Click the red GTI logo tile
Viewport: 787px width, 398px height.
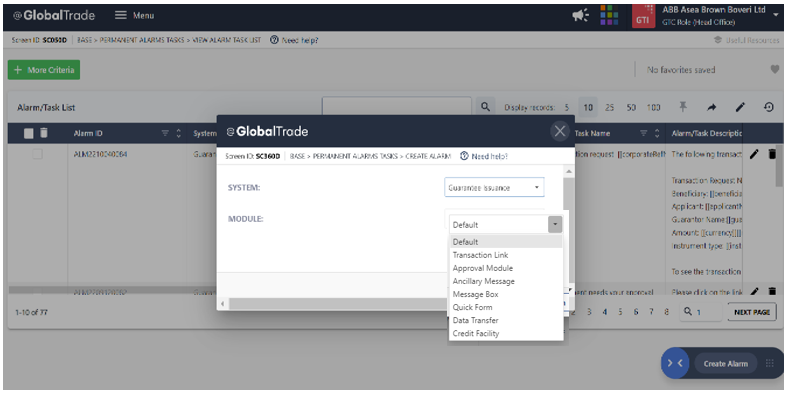pos(643,16)
